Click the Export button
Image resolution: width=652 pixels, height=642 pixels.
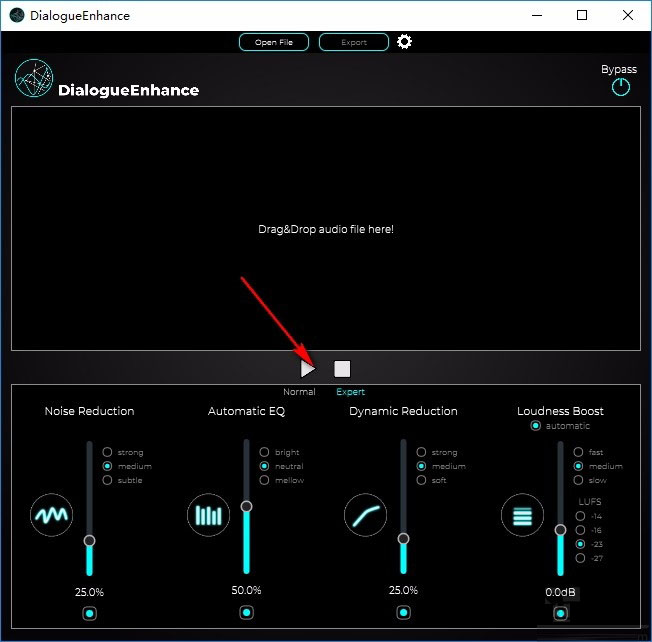354,42
